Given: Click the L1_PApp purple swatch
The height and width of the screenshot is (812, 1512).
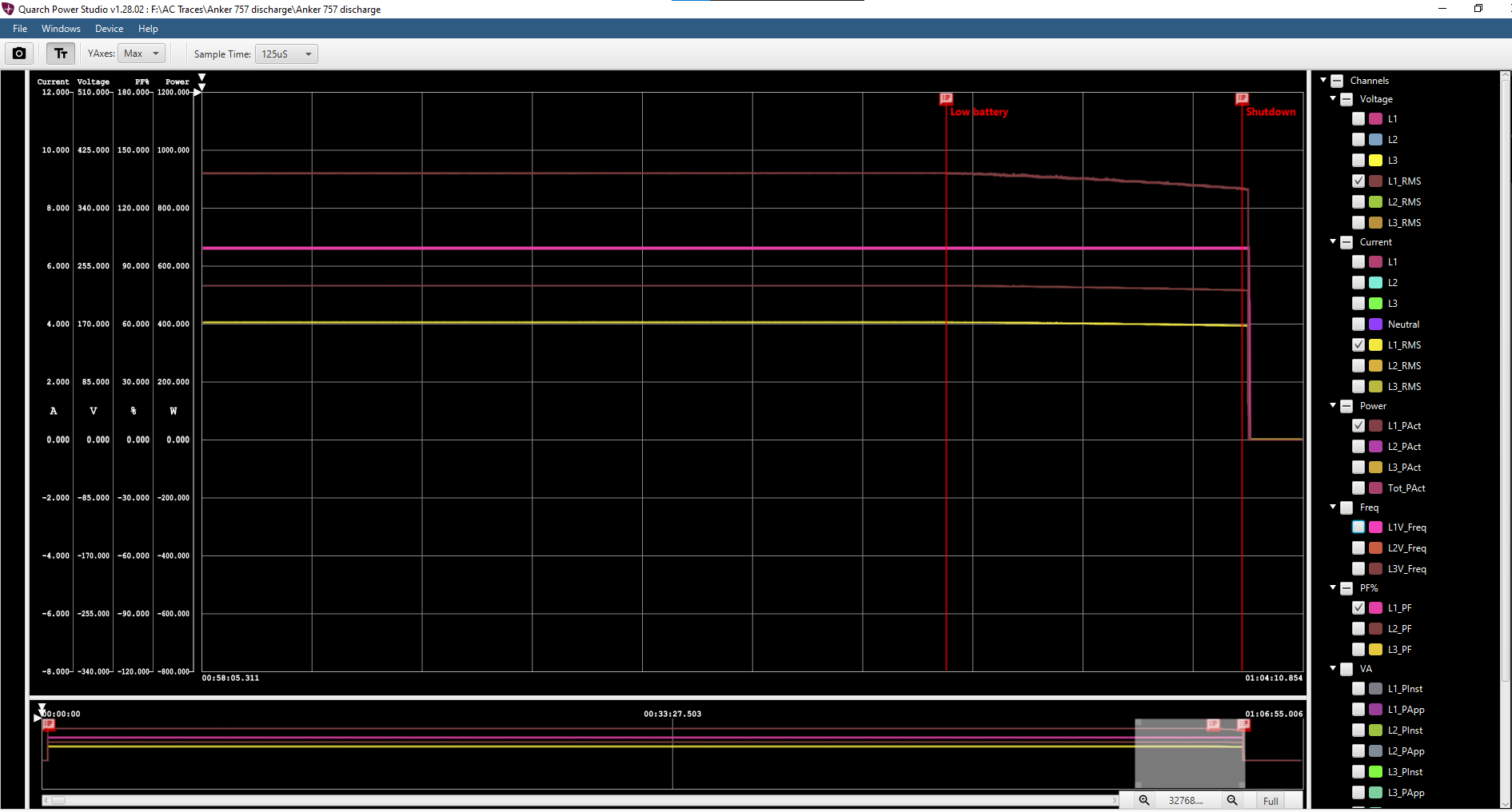Looking at the screenshot, I should coord(1375,709).
